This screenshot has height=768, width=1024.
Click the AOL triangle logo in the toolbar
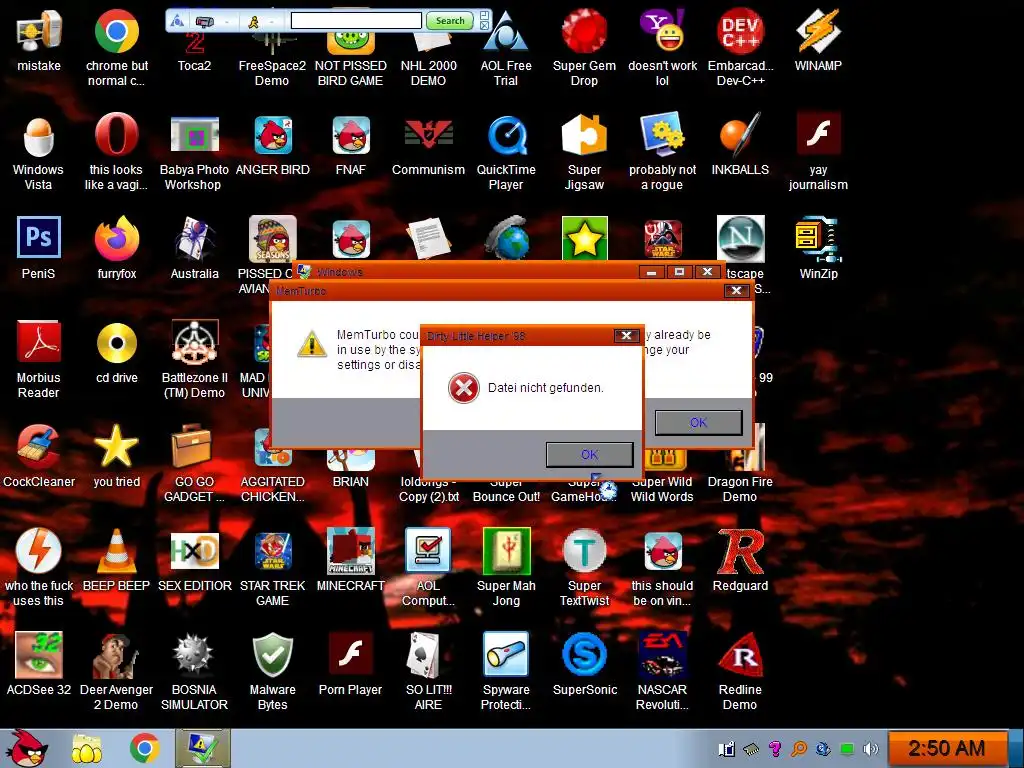pos(177,21)
